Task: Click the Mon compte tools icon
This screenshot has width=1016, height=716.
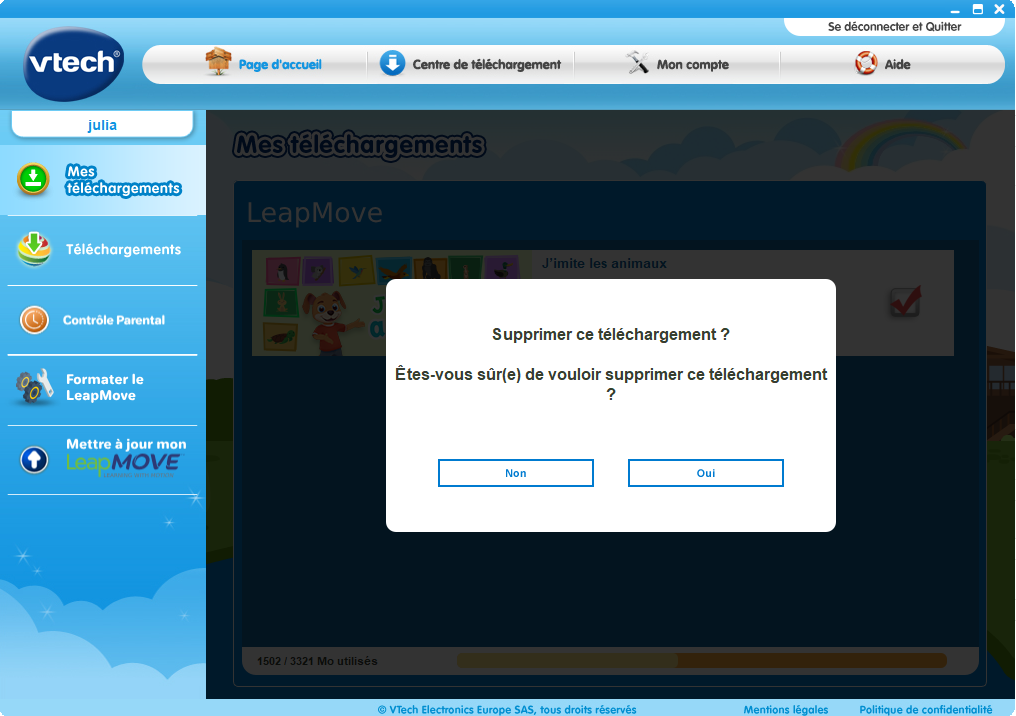Action: pos(638,62)
